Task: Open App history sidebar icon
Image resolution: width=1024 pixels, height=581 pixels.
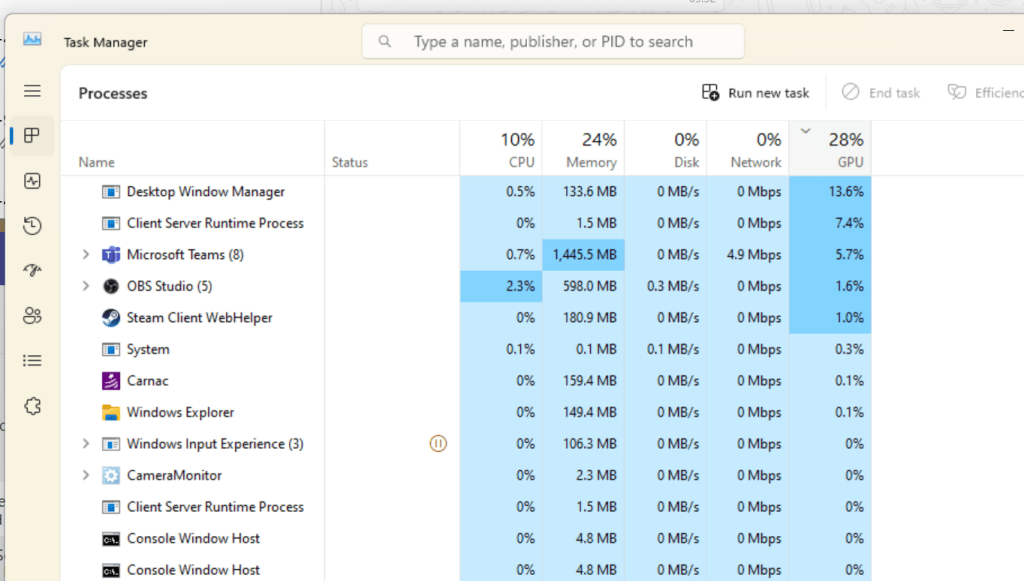Action: click(32, 226)
